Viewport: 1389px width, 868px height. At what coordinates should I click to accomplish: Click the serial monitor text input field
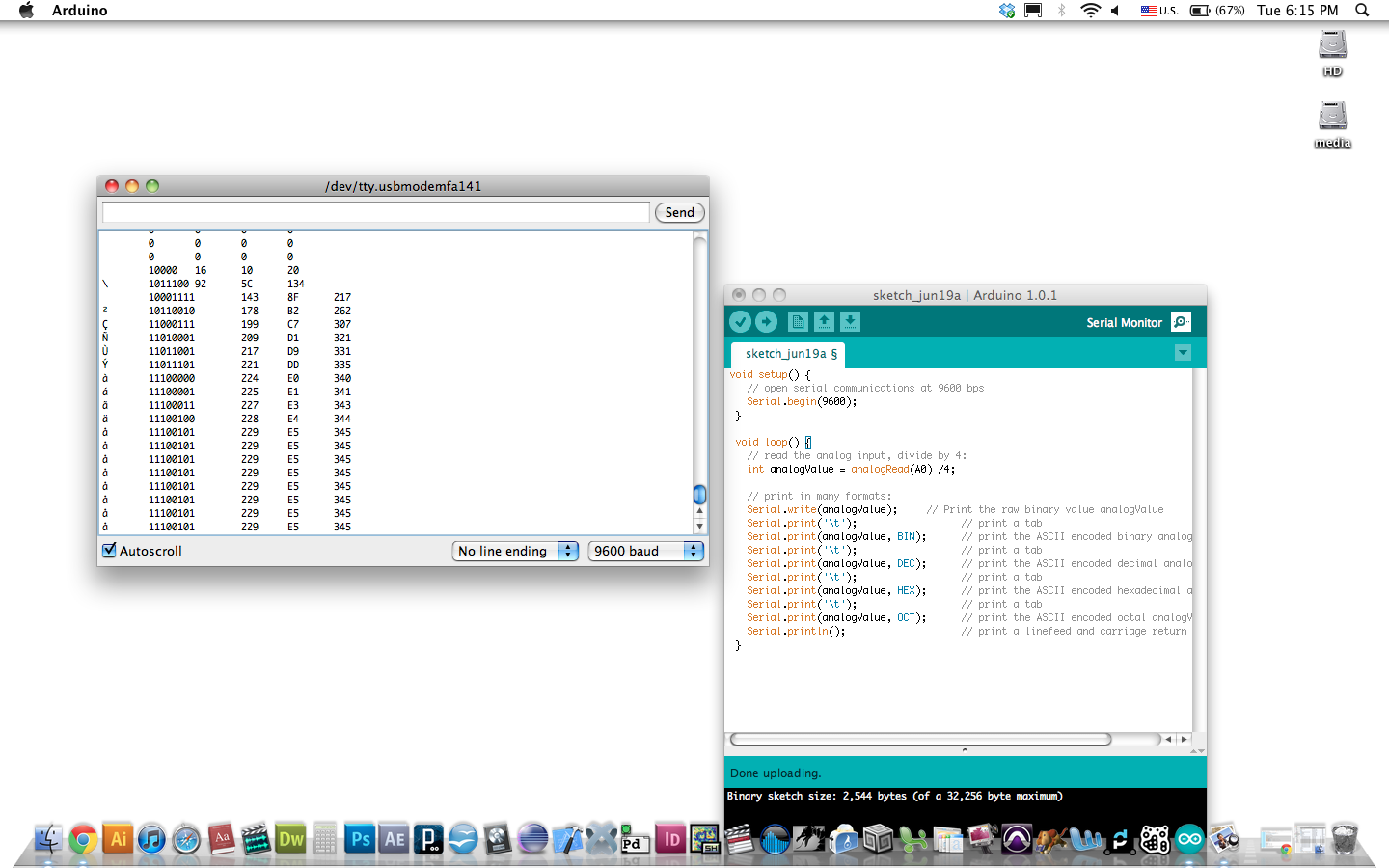[x=376, y=212]
